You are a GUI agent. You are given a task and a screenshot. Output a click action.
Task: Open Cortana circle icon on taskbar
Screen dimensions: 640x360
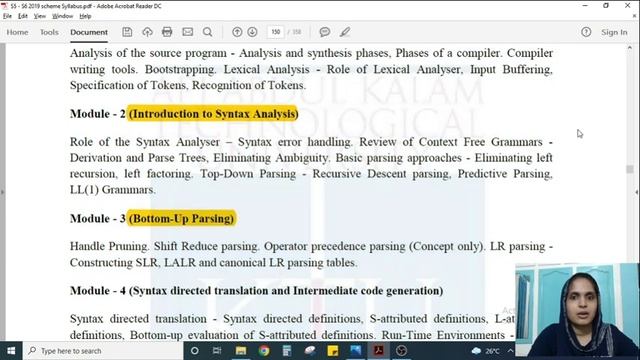click(x=195, y=351)
